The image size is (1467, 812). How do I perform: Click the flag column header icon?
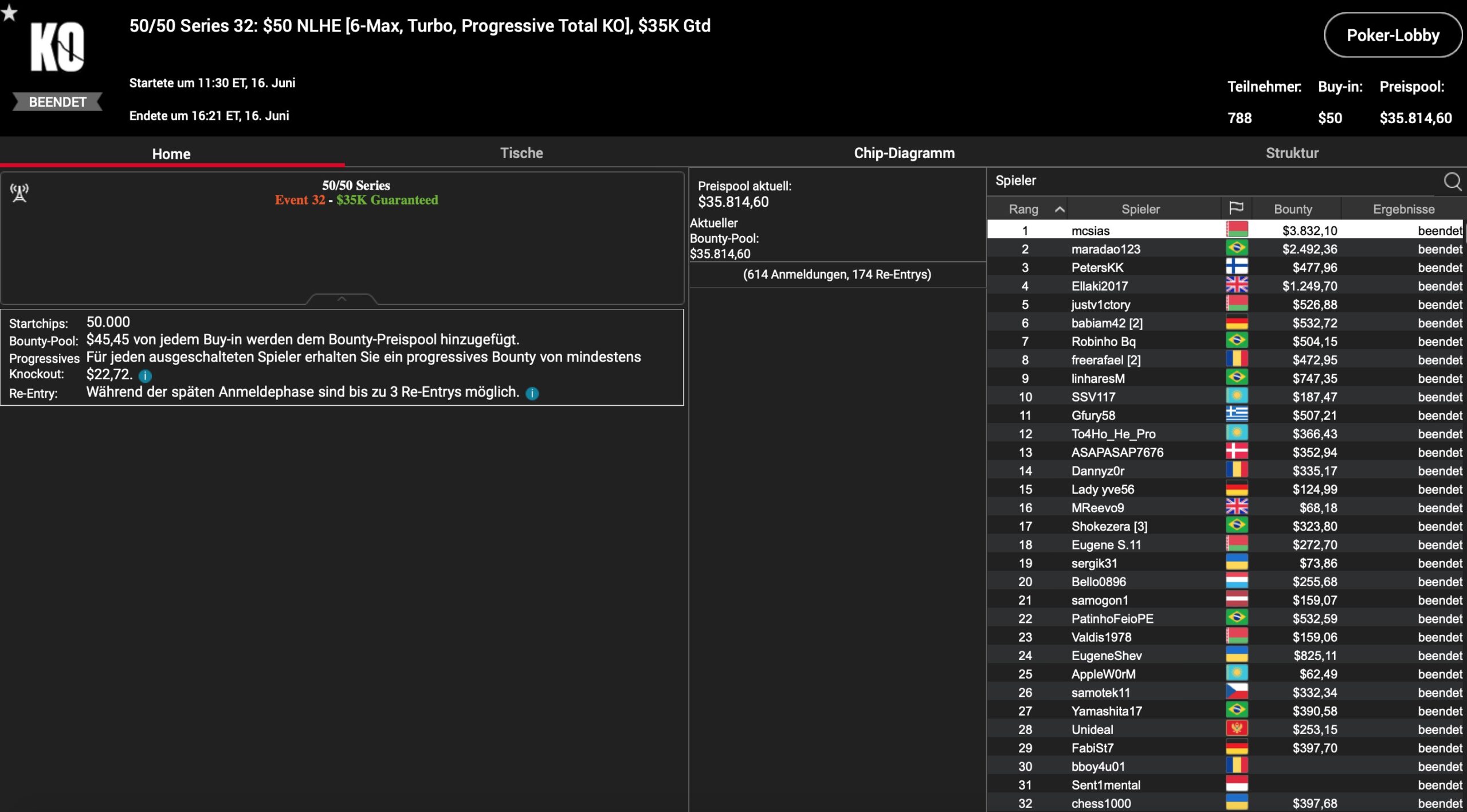1236,209
